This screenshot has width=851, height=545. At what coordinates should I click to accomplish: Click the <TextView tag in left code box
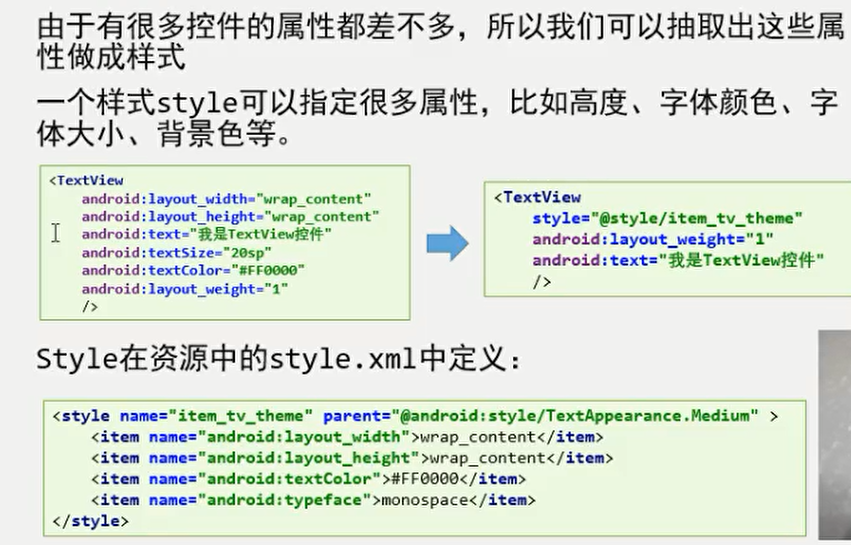click(x=86, y=181)
